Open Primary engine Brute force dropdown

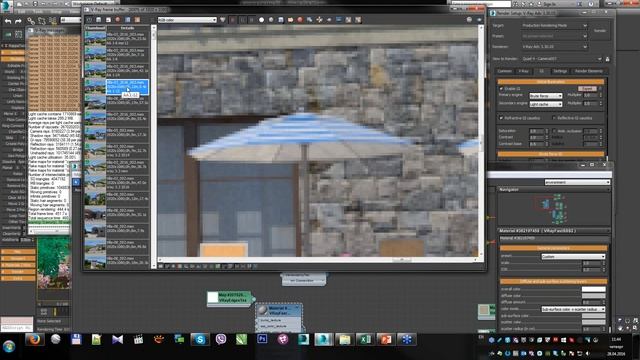point(546,96)
